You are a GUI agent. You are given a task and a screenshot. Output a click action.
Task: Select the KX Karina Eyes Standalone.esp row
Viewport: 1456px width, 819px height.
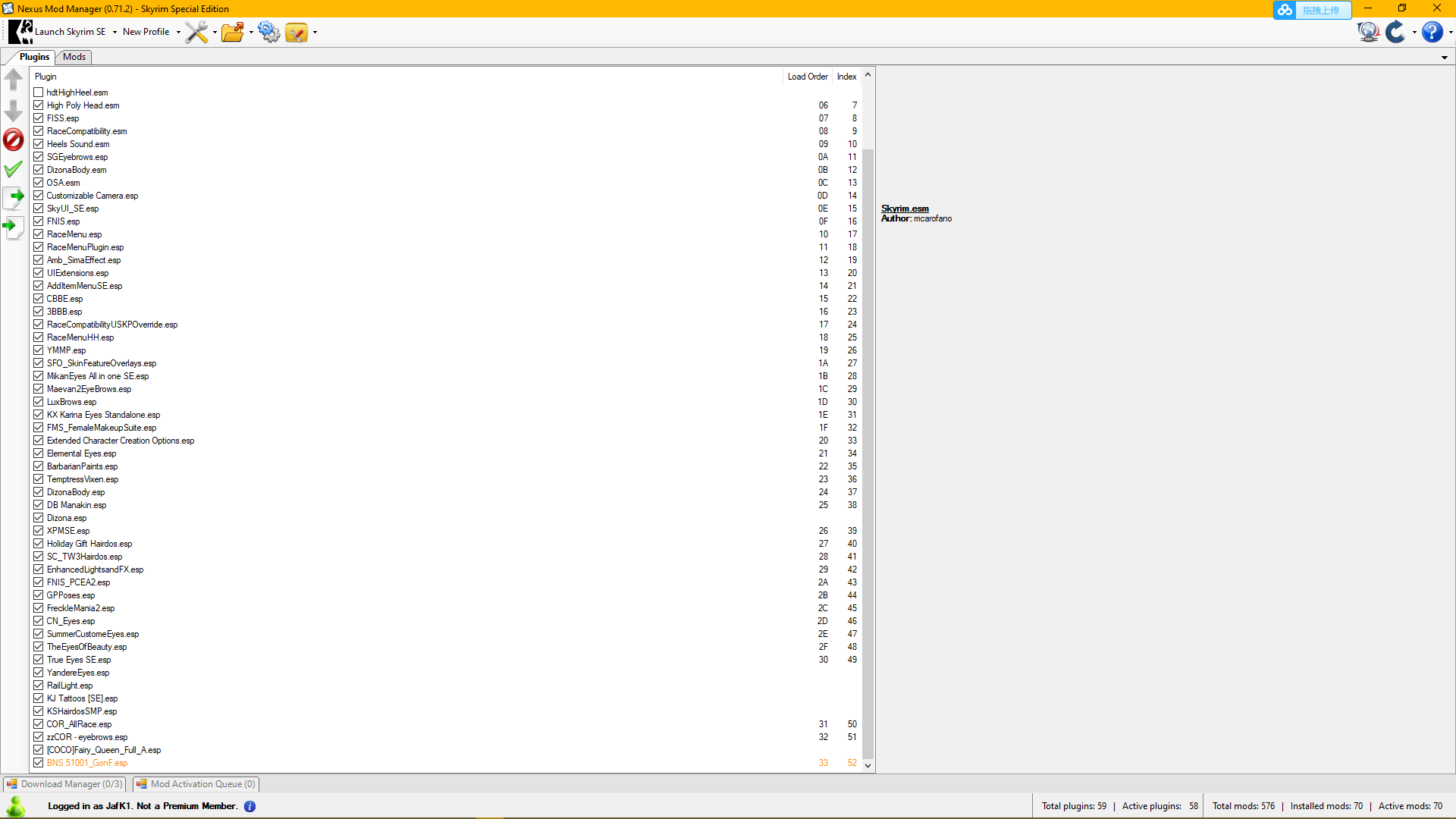point(446,415)
